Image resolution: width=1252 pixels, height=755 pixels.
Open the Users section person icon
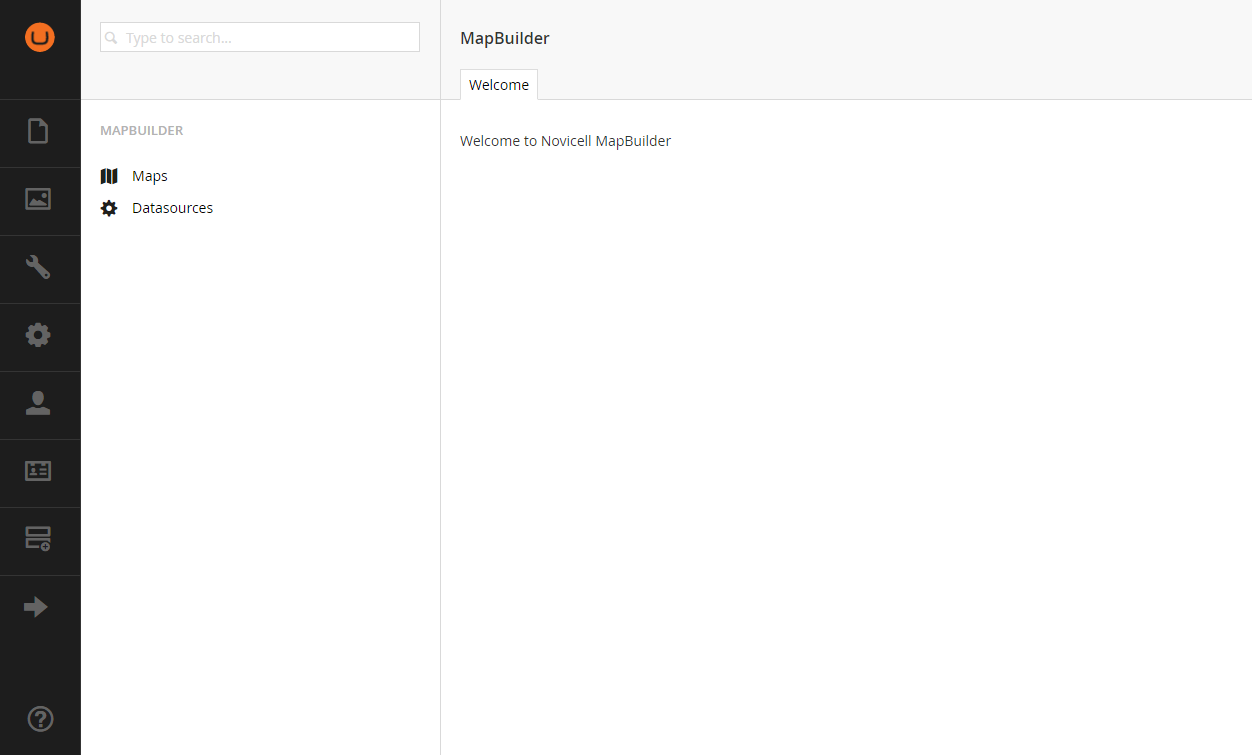pos(38,403)
